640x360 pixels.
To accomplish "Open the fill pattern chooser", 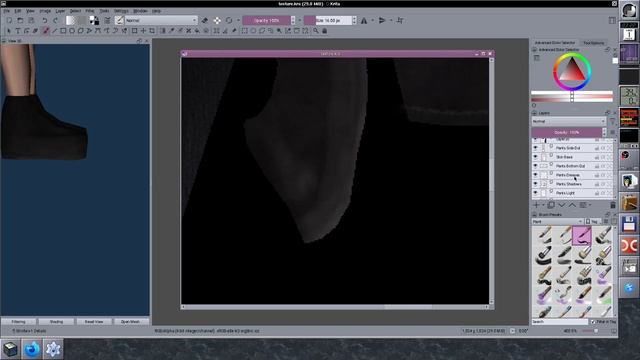I will (82, 20).
